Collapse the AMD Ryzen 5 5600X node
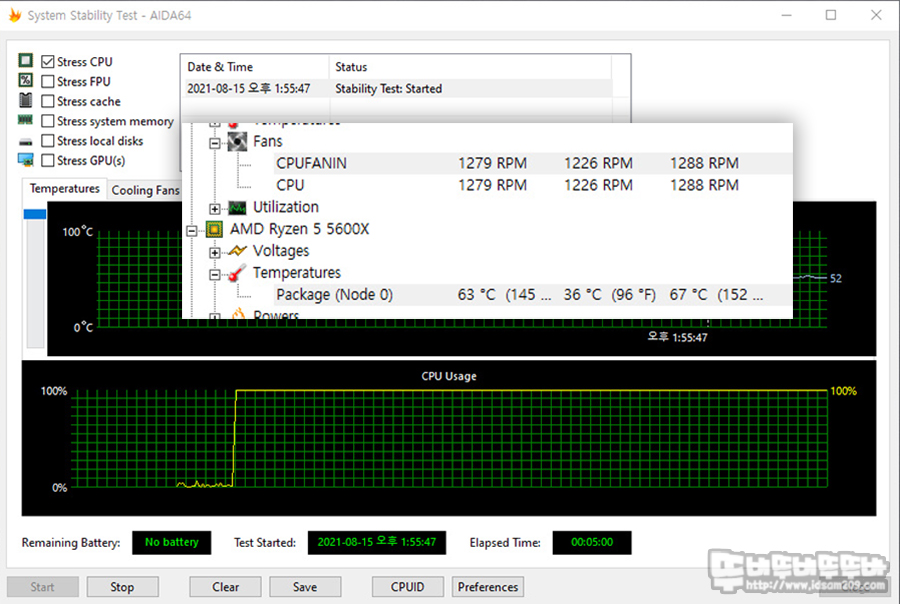The width and height of the screenshot is (900, 604). click(192, 231)
